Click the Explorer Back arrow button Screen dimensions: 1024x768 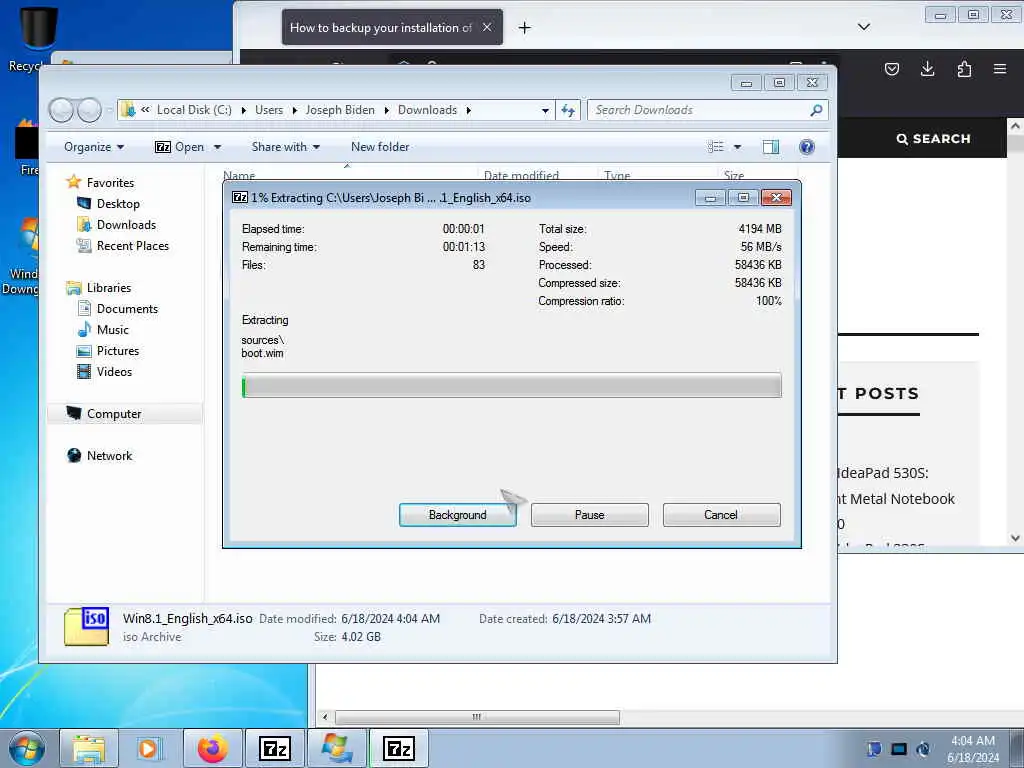pyautogui.click(x=61, y=110)
